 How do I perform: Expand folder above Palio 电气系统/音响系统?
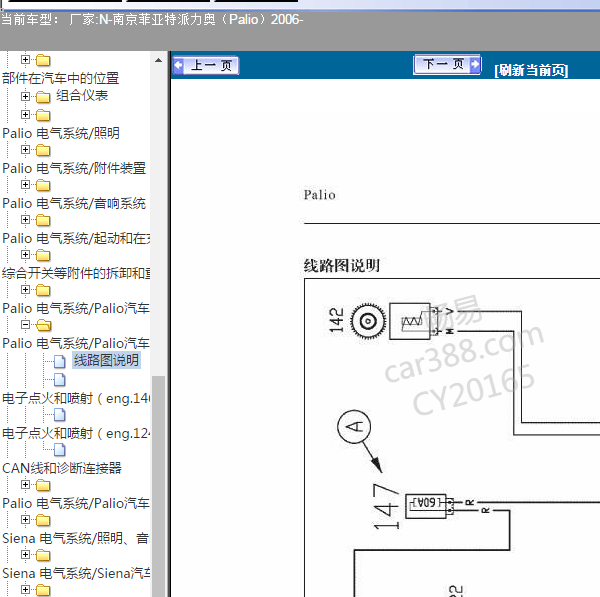coord(25,185)
